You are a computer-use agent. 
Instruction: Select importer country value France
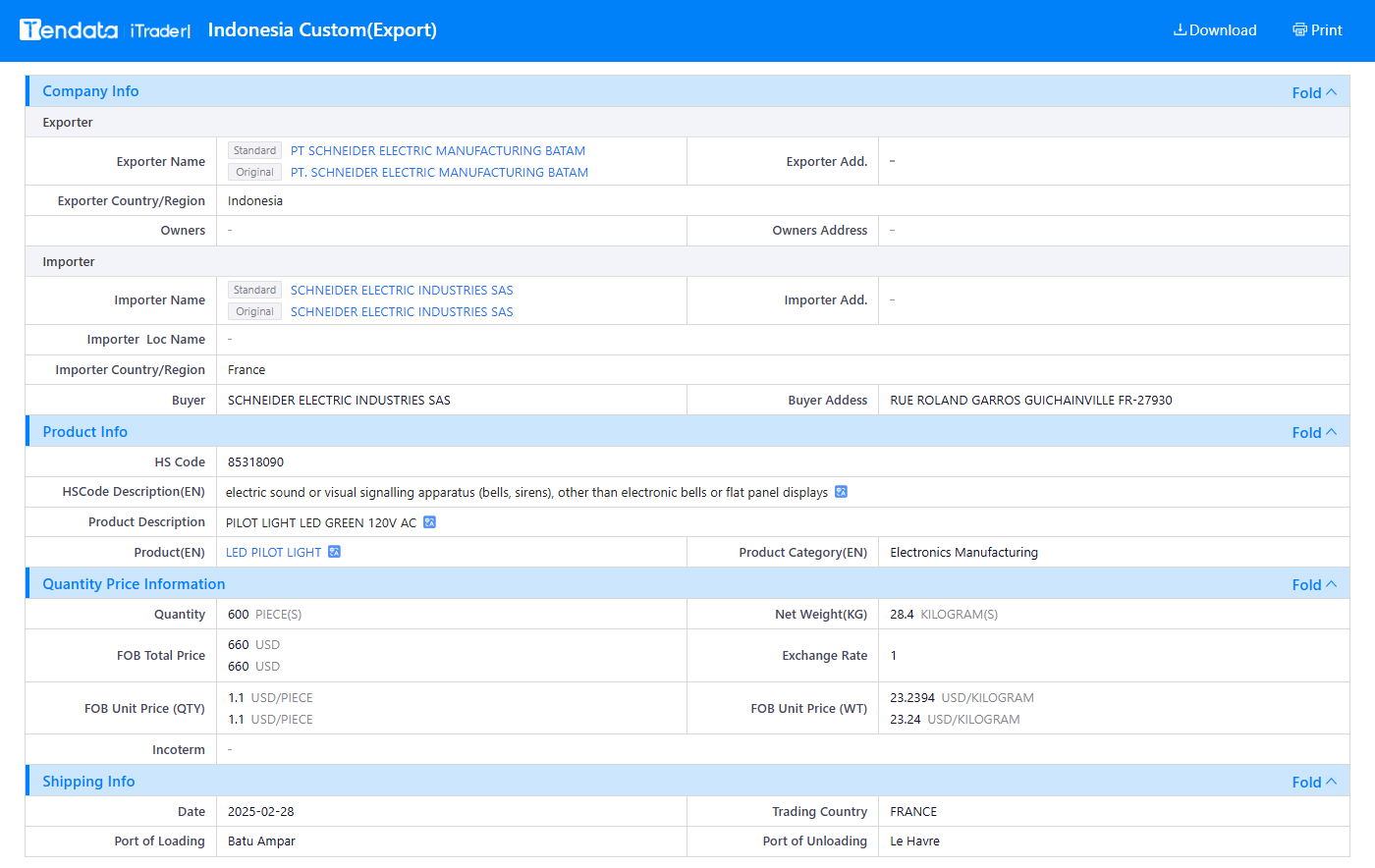click(247, 369)
